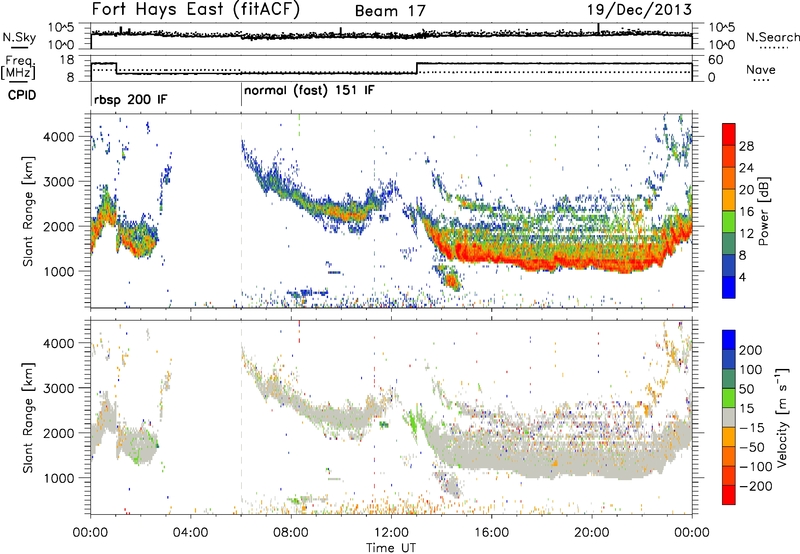Click the 'Nave' legend label
Viewport: 800px width, 554px height.
761,70
